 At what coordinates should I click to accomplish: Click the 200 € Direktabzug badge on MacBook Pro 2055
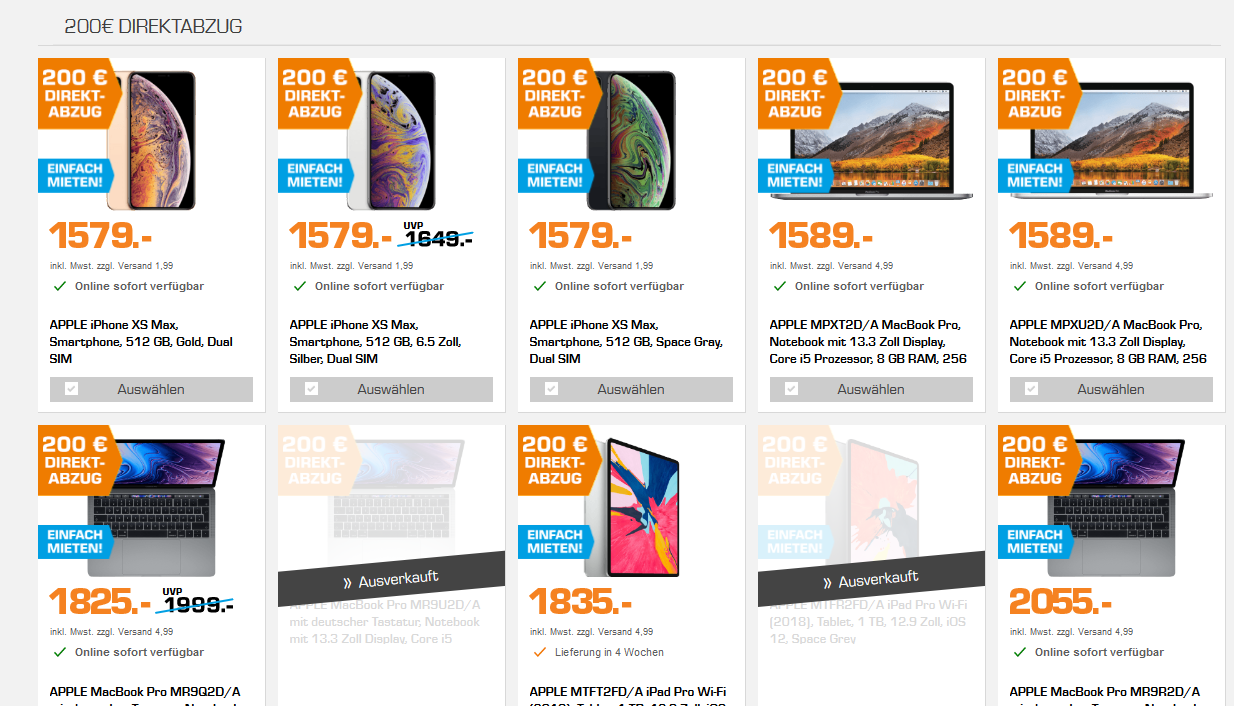tap(1038, 459)
